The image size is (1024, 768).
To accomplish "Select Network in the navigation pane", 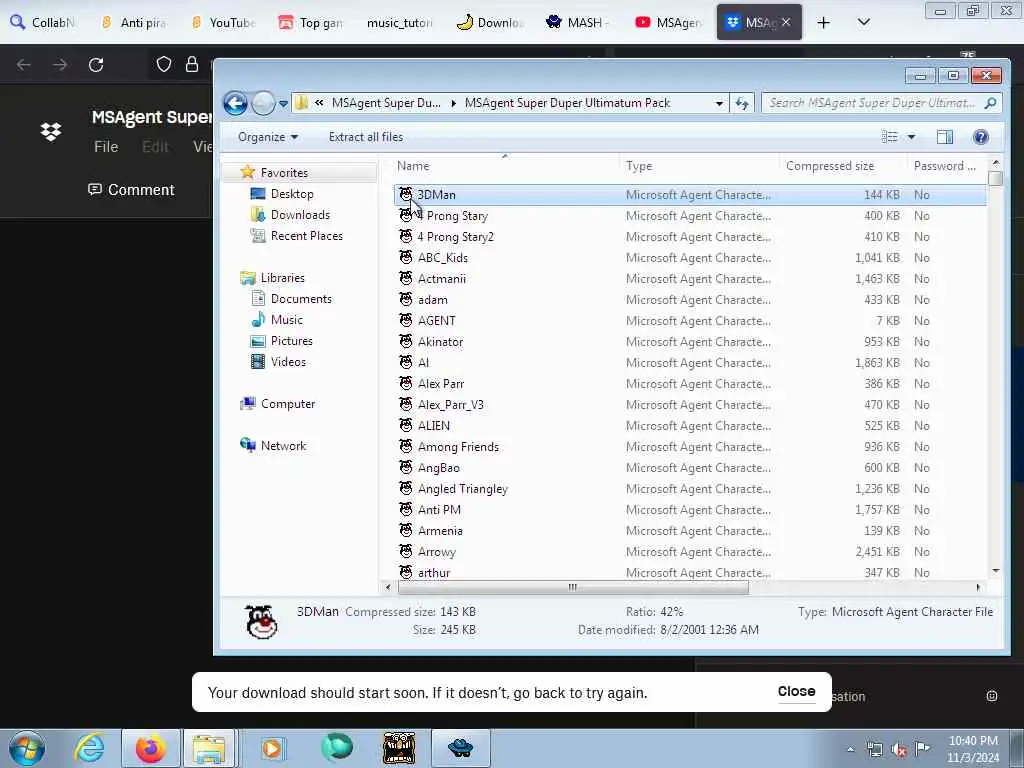I will 283,445.
